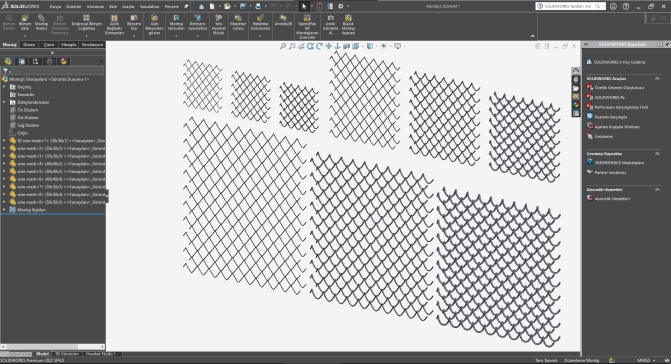Click the Montaj İlişkisi paperclip tool
Image resolution: width=671 pixels, height=364 pixels.
[x=41, y=23]
